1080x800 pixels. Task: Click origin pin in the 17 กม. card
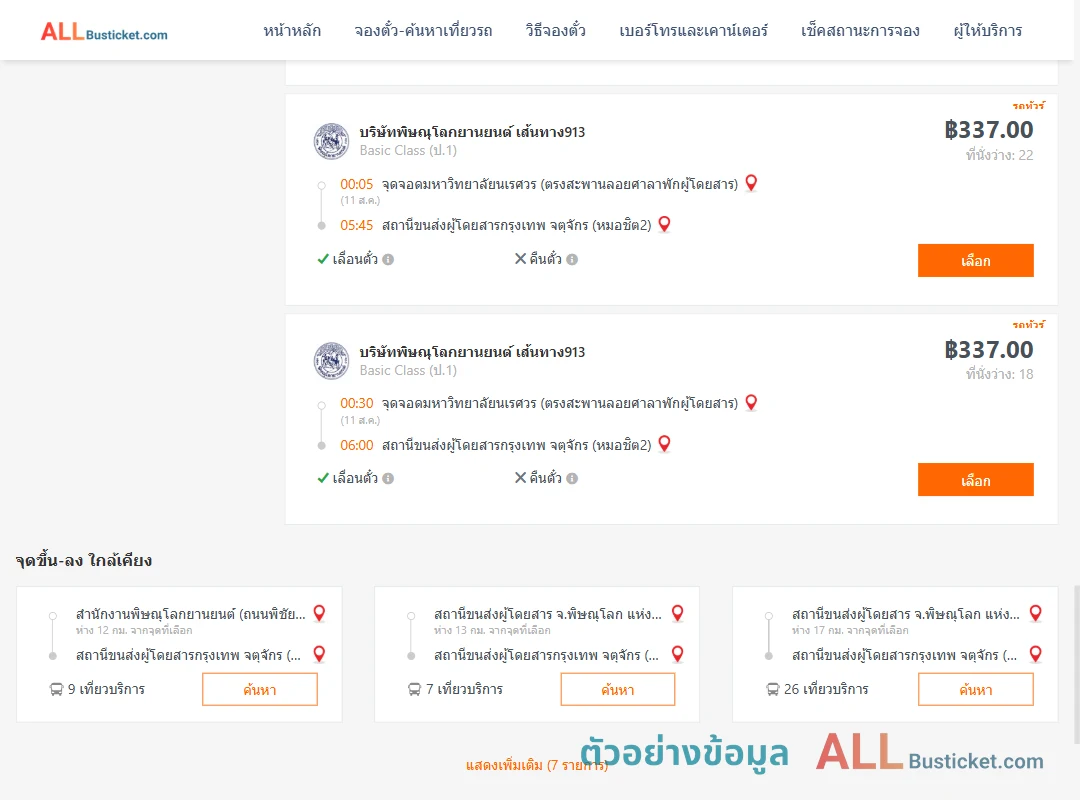pos(1036,613)
